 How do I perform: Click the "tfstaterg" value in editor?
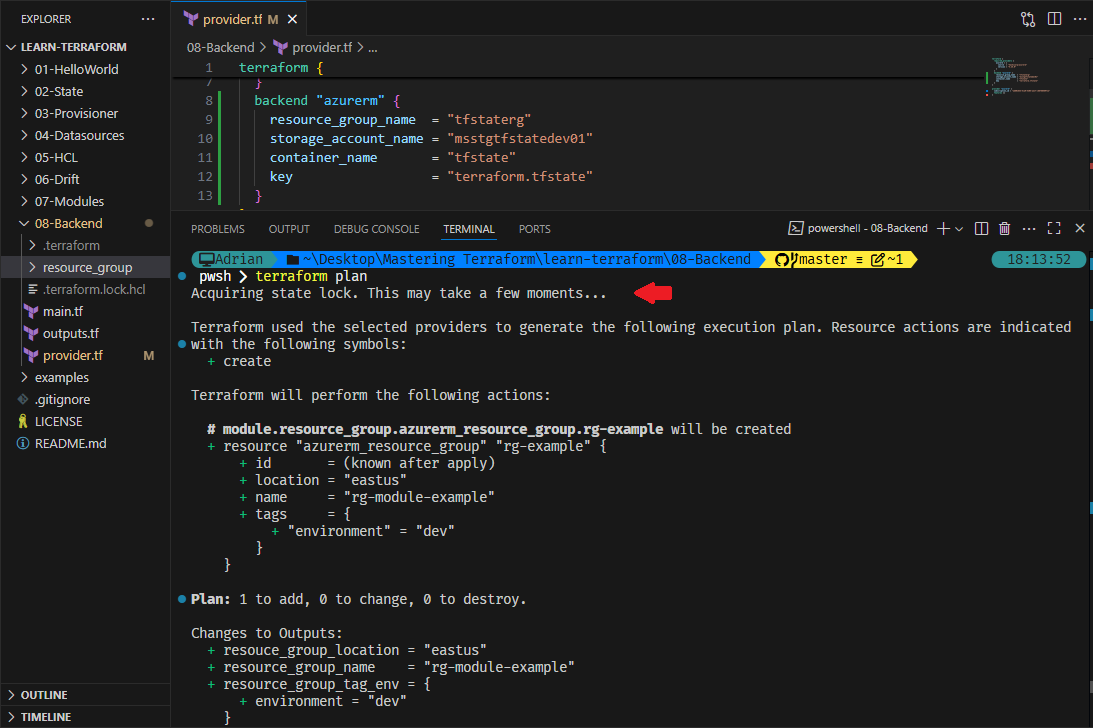[489, 120]
